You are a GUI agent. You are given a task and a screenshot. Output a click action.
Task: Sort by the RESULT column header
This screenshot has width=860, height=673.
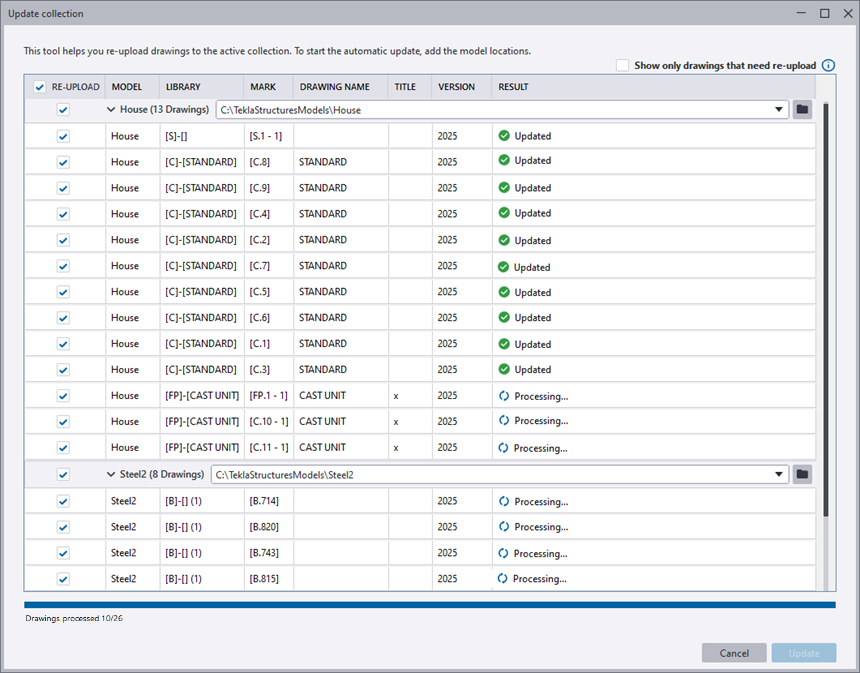[x=513, y=87]
